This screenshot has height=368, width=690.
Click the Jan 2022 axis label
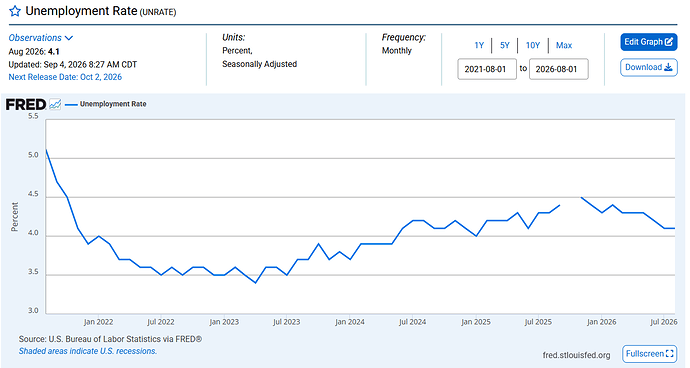pyautogui.click(x=98, y=322)
